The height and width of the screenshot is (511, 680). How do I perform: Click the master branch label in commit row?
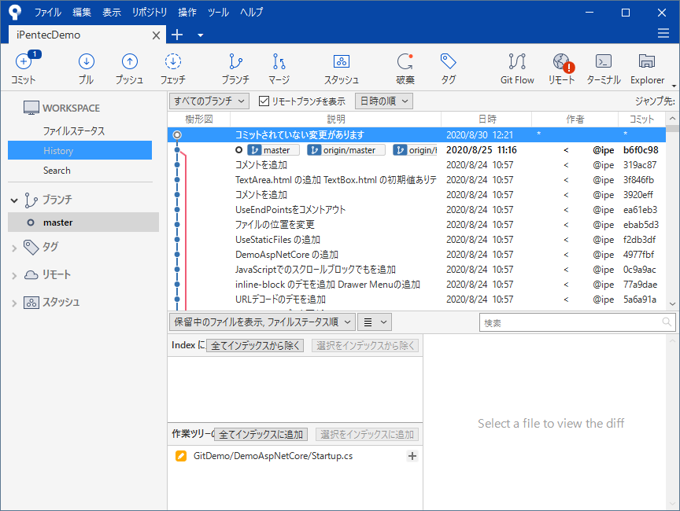coord(273,150)
